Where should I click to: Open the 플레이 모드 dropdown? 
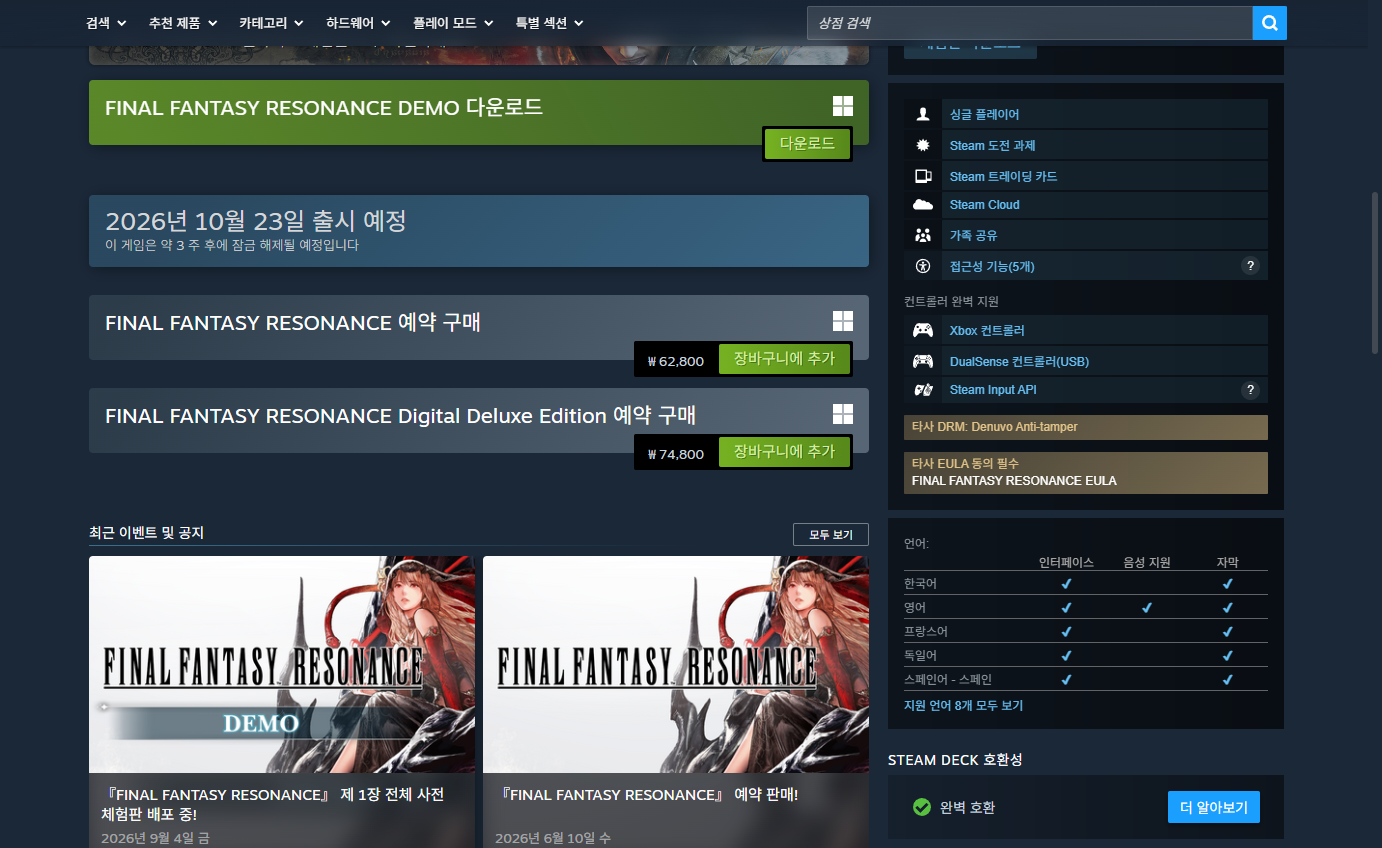(x=453, y=23)
